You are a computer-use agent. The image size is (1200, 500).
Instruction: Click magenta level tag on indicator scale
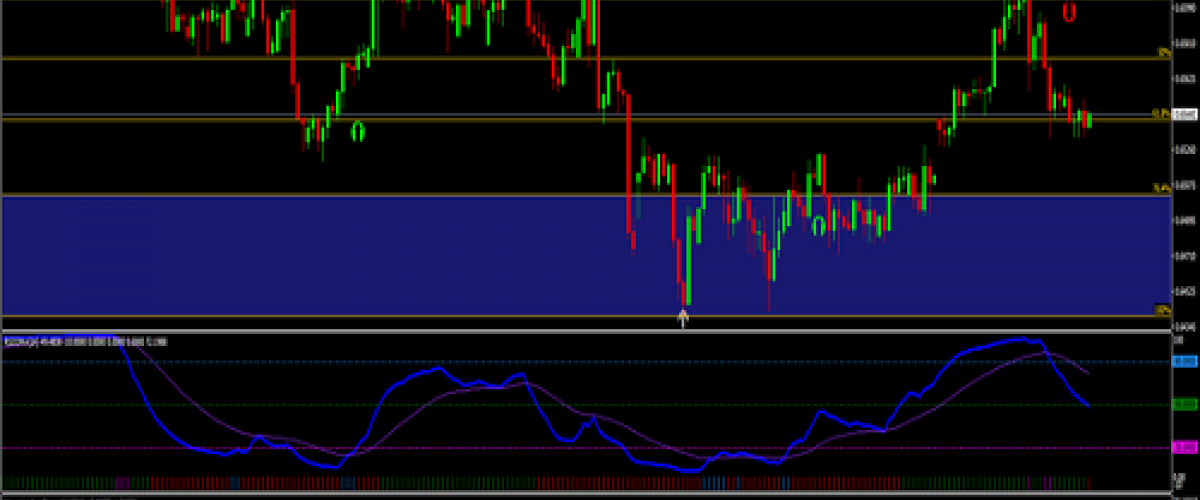[1185, 448]
